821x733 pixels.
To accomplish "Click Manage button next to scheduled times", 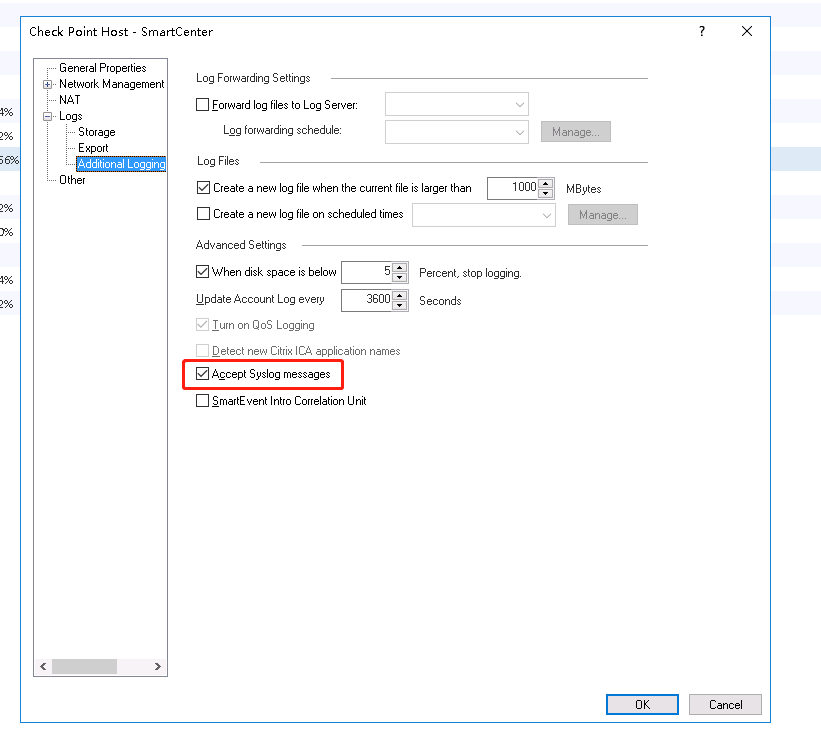I will click(603, 215).
